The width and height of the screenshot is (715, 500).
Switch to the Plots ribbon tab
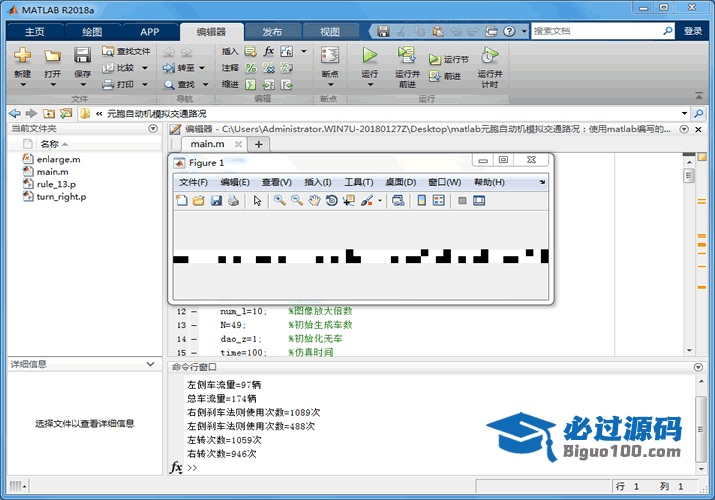click(92, 31)
